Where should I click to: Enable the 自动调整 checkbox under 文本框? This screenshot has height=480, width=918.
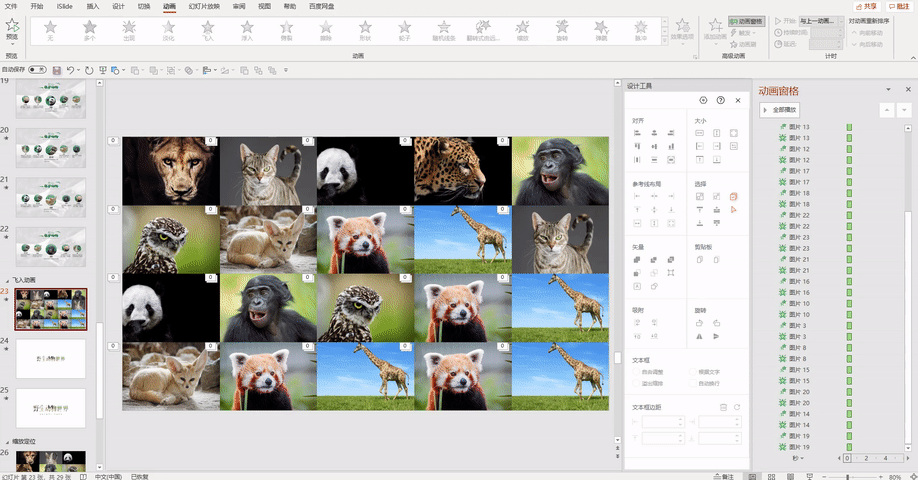tap(636, 372)
